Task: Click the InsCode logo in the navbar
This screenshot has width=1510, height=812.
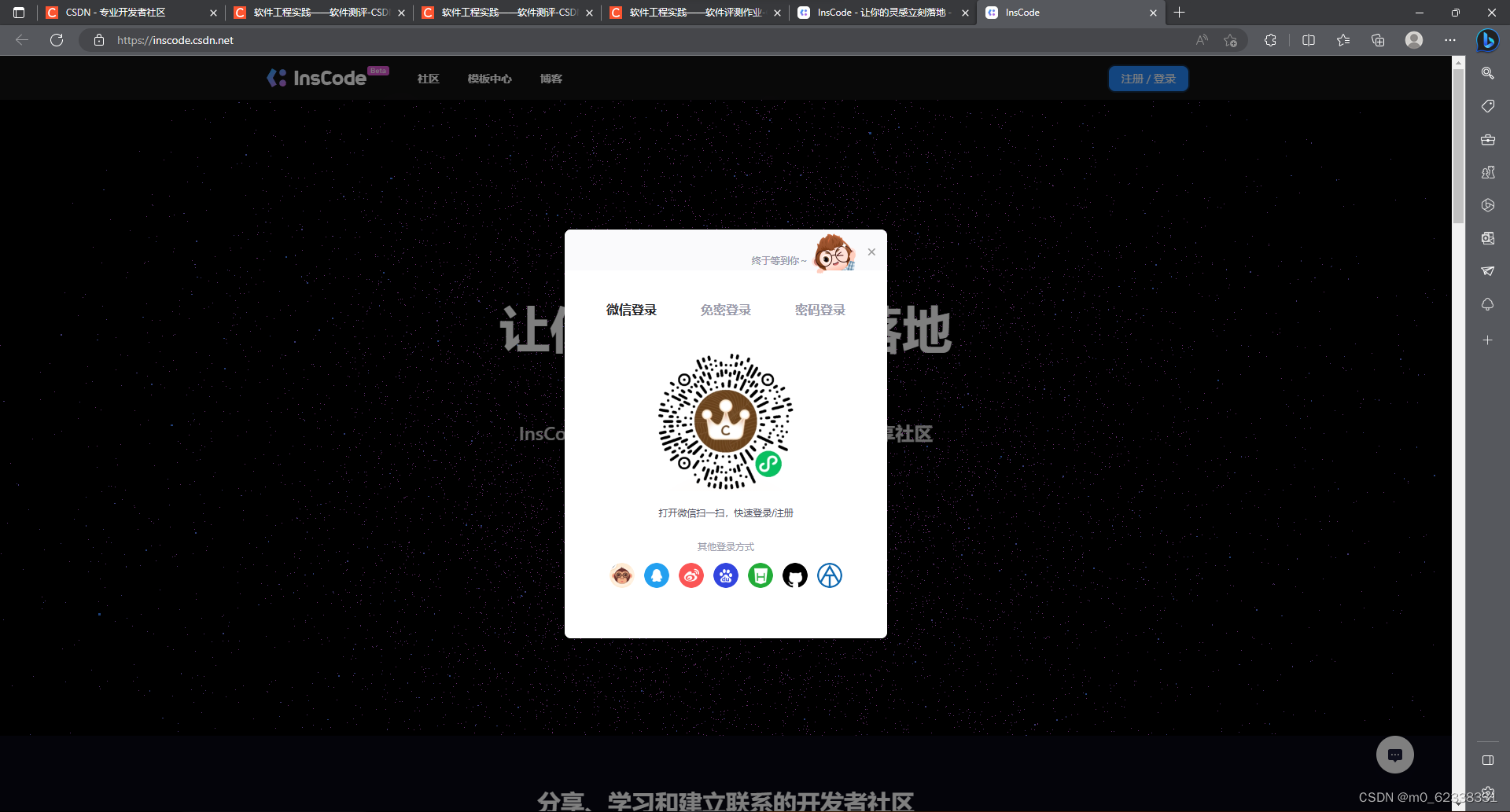Action: (x=318, y=77)
